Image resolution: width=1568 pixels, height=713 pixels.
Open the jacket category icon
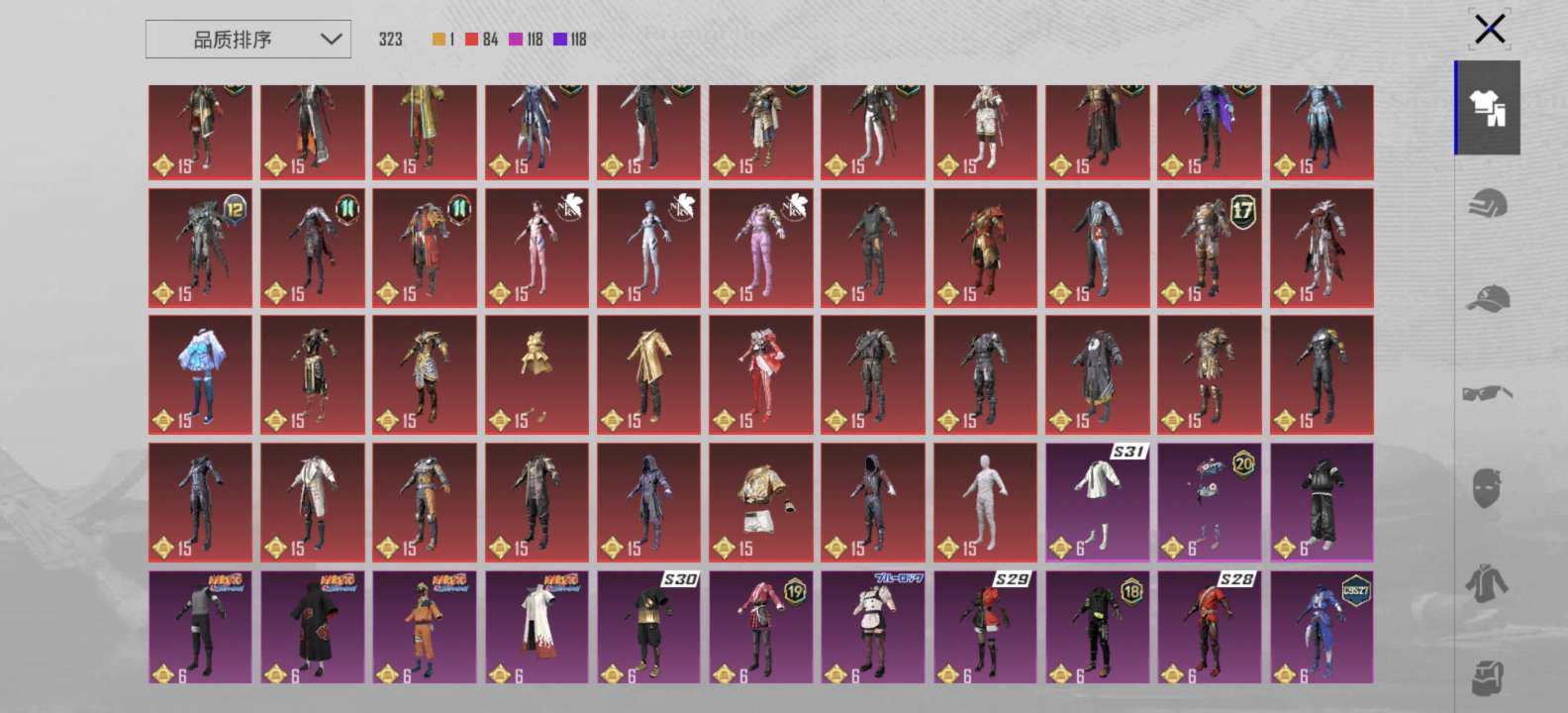(1488, 583)
